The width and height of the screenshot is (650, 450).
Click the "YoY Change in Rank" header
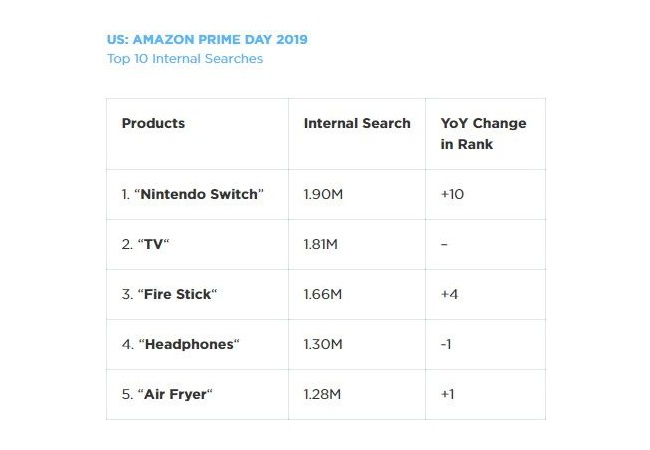(x=483, y=134)
